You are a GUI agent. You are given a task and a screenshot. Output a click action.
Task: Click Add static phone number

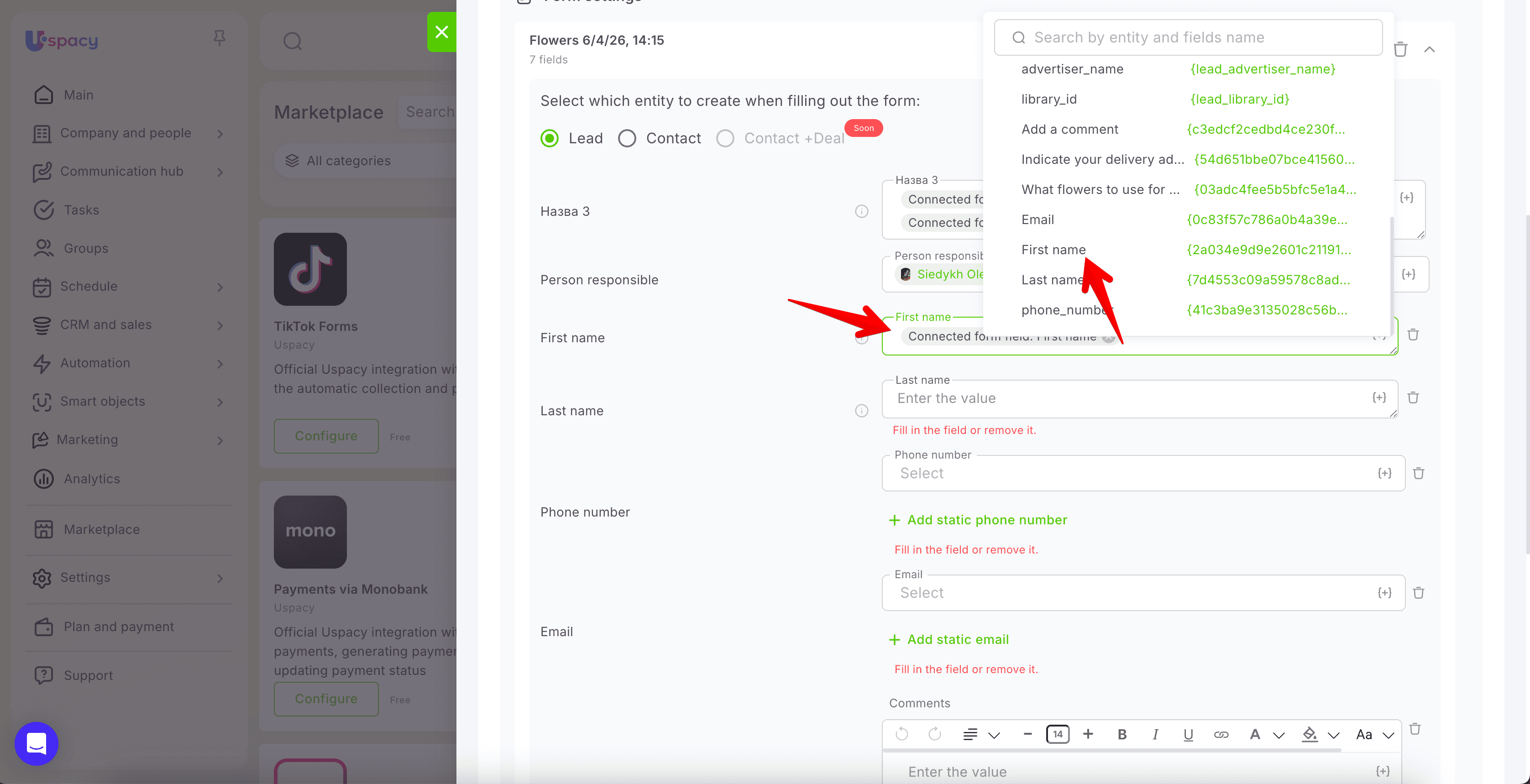coord(978,520)
